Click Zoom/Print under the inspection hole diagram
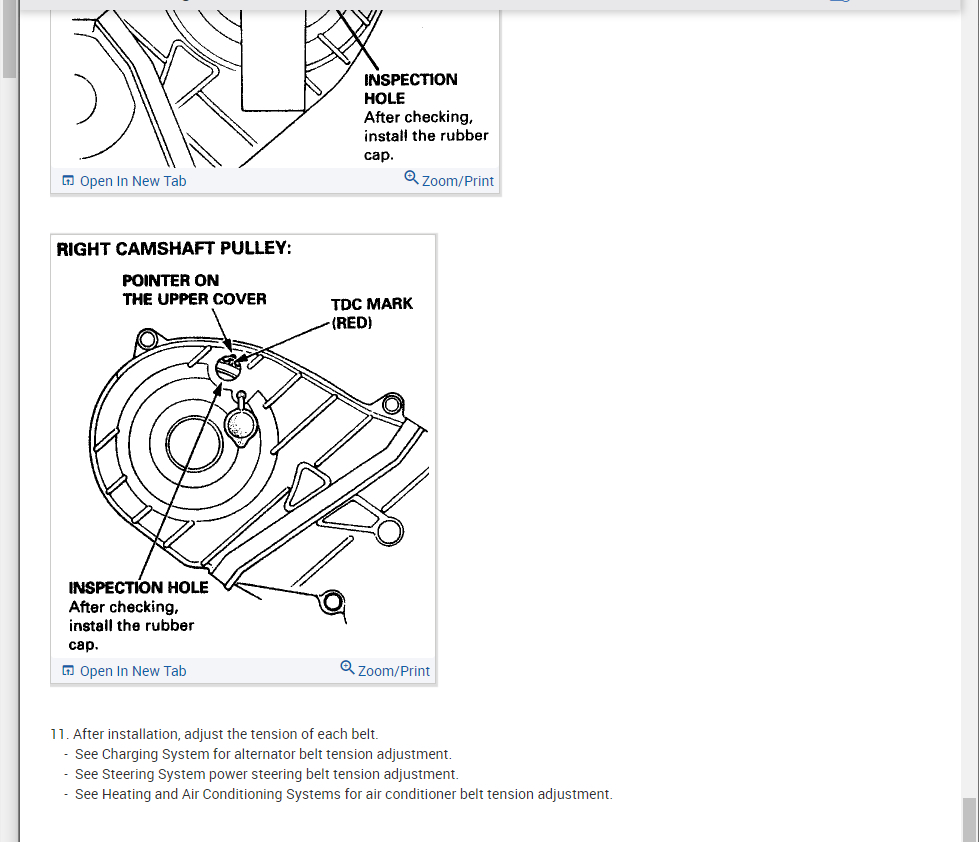The image size is (979, 842). [449, 180]
